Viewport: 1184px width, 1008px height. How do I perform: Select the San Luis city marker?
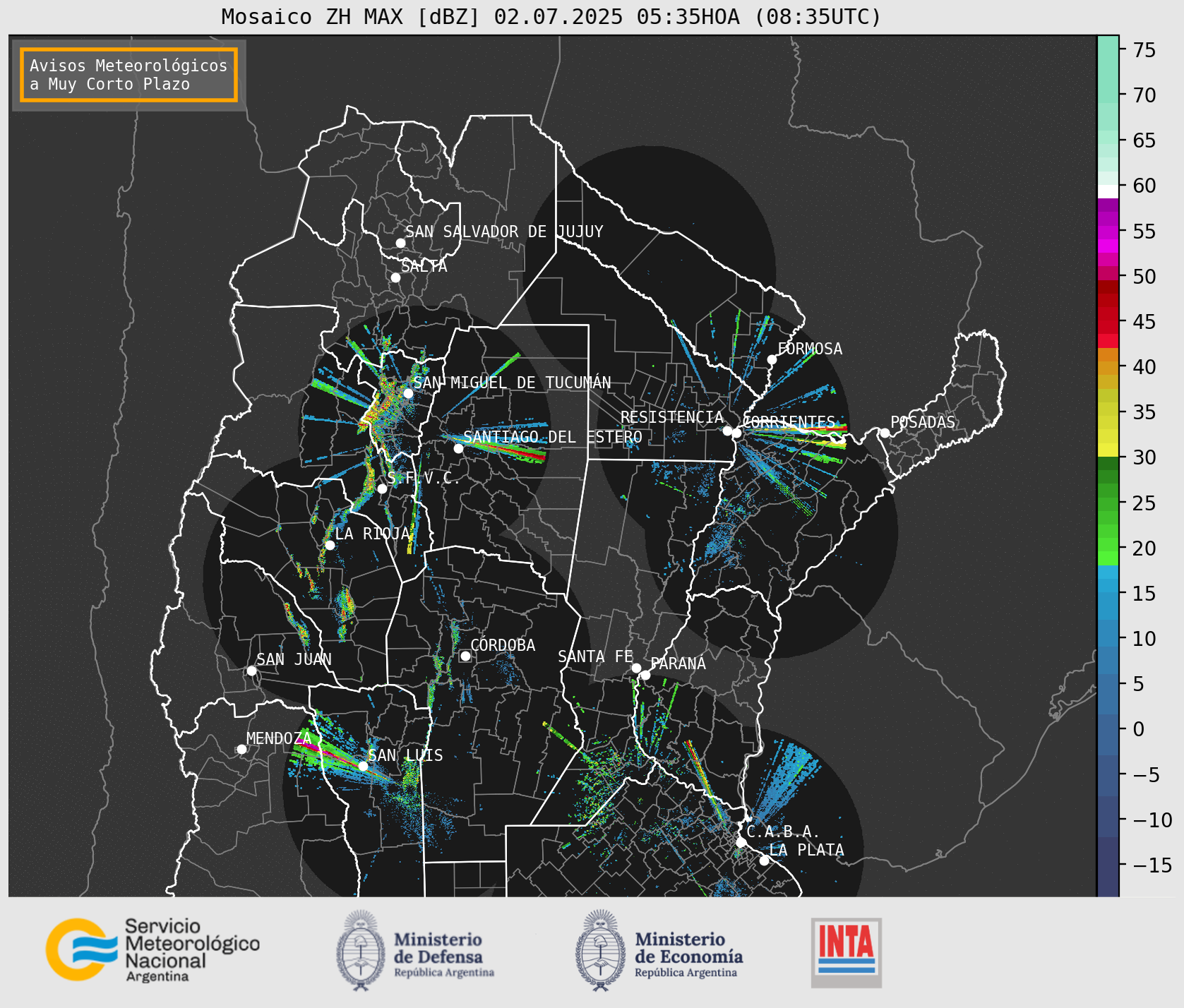pos(363,766)
